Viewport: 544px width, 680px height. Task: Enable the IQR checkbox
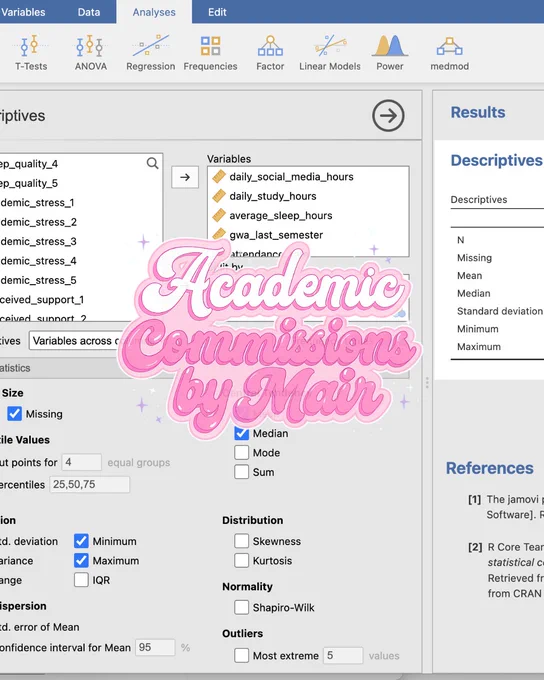pos(81,580)
